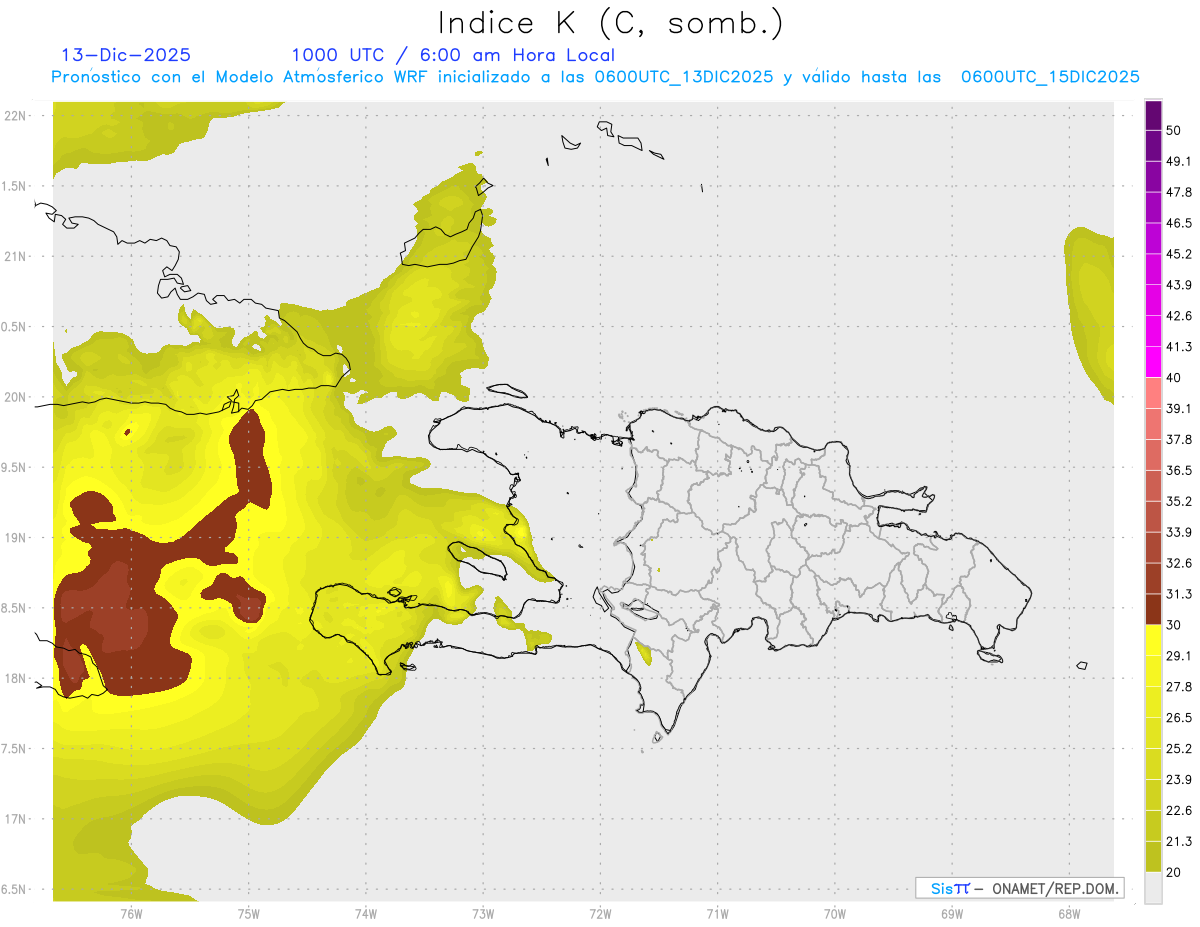Click the "ONAMET/REP.DOM." credit label

pyautogui.click(x=1055, y=888)
